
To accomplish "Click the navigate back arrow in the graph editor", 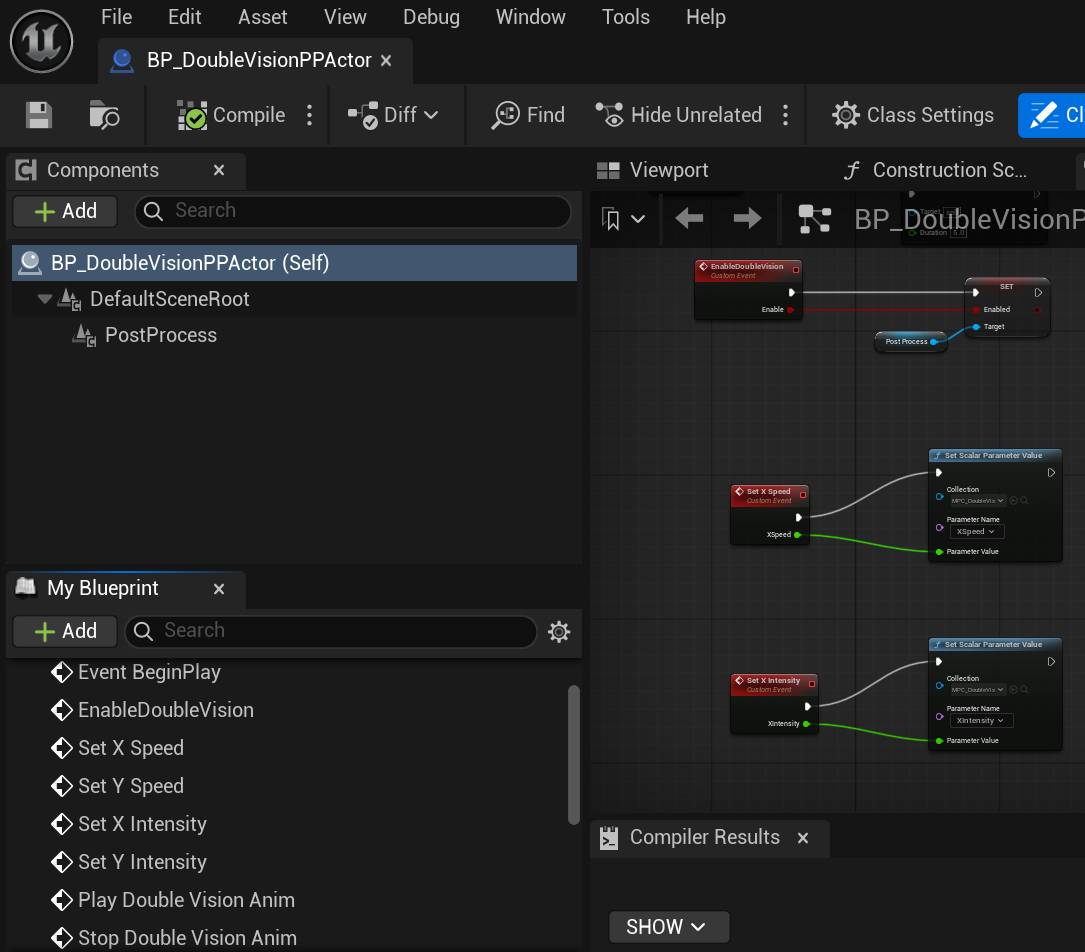I will pos(688,218).
